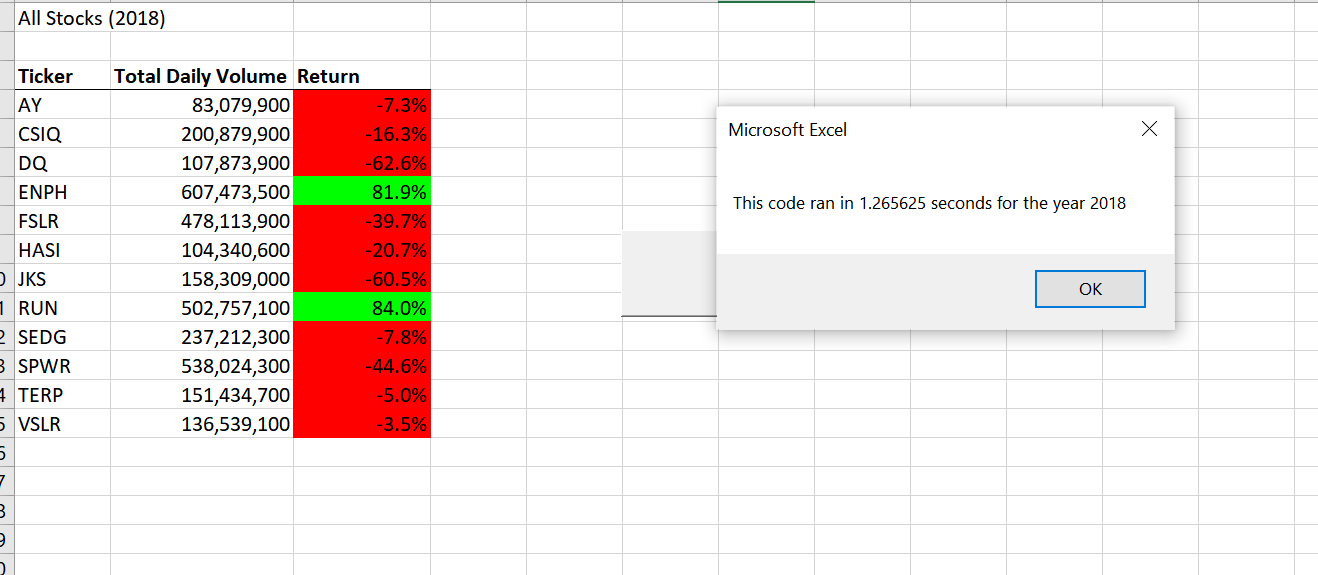The width and height of the screenshot is (1318, 575).
Task: Select the JKS ticker cell
Action: [63, 279]
